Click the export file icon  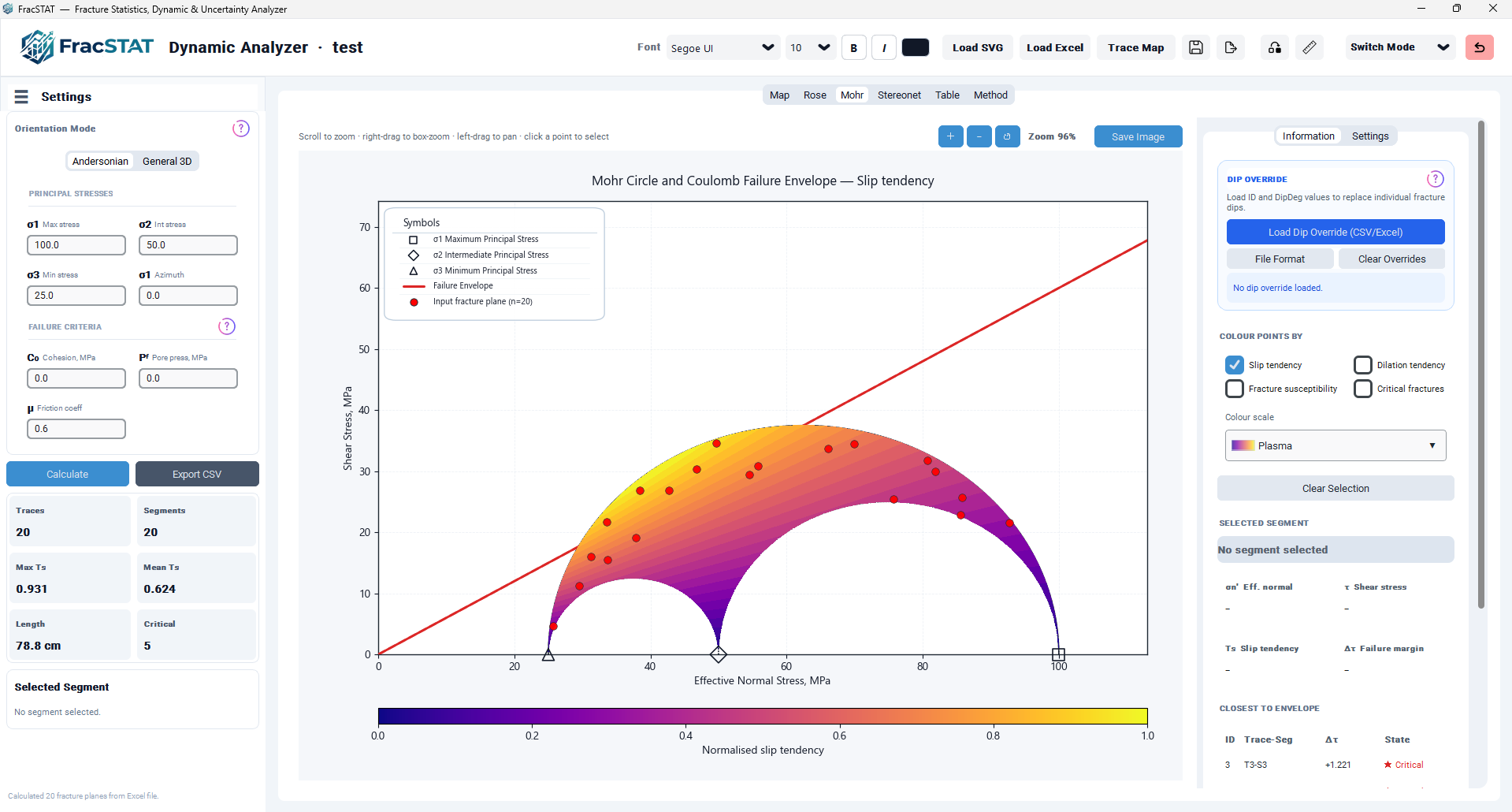(x=1231, y=47)
